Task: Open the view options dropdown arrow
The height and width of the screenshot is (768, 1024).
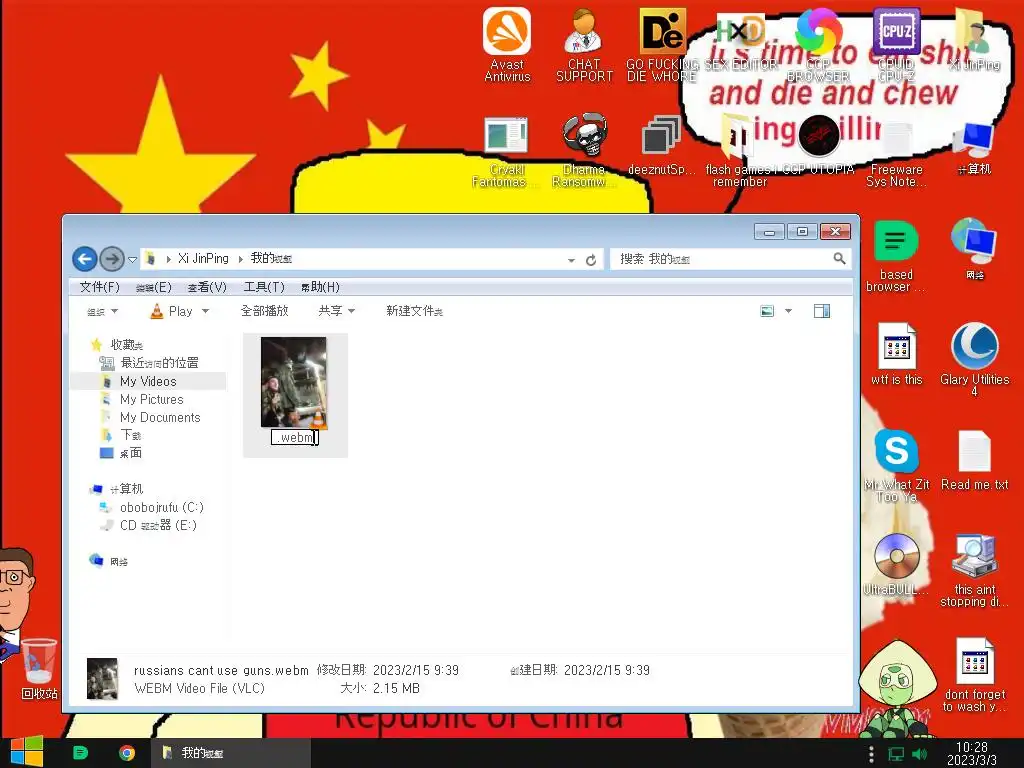Action: [x=788, y=311]
